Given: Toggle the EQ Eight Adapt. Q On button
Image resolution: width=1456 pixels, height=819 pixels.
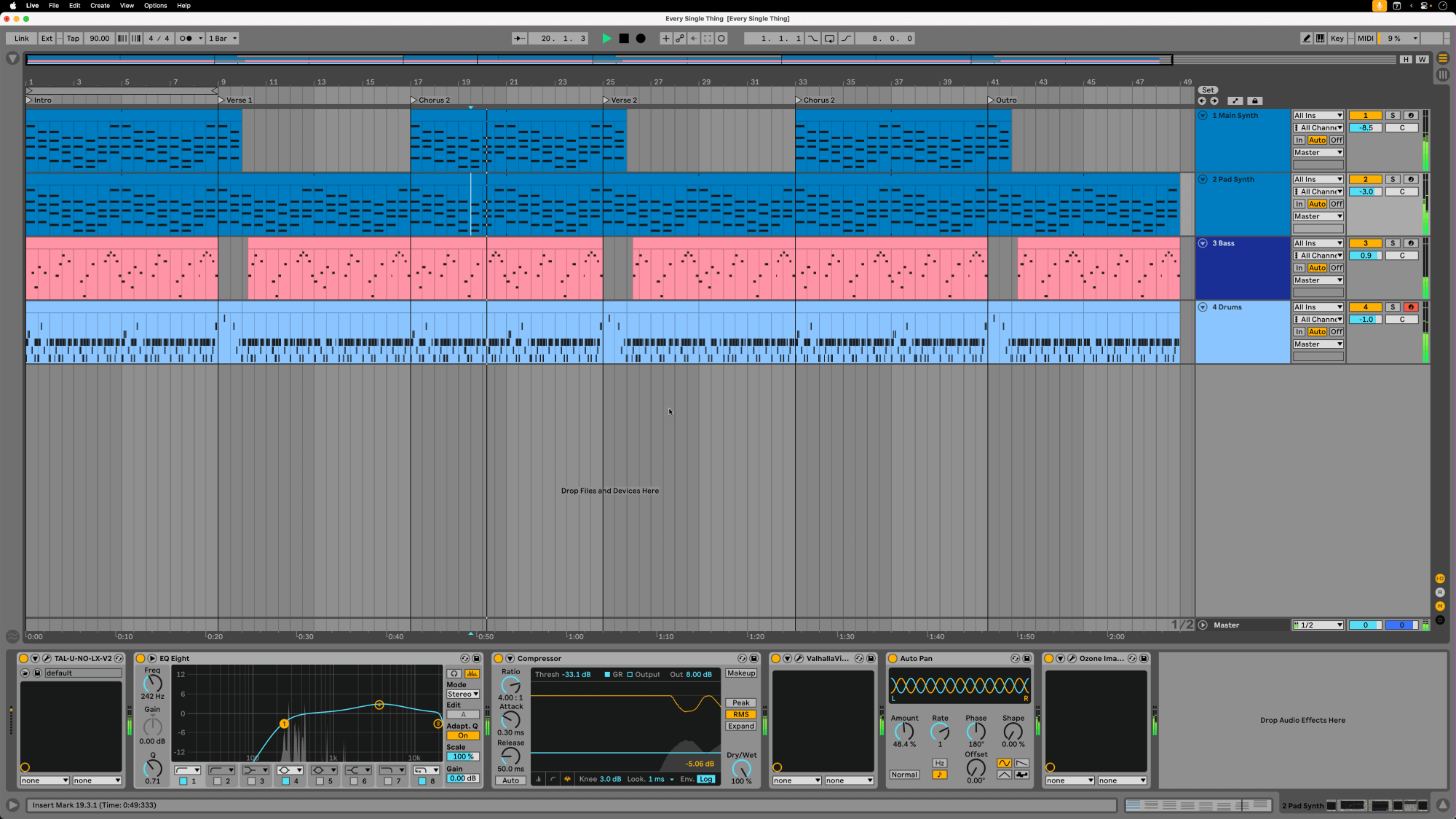Looking at the screenshot, I should pos(463,736).
